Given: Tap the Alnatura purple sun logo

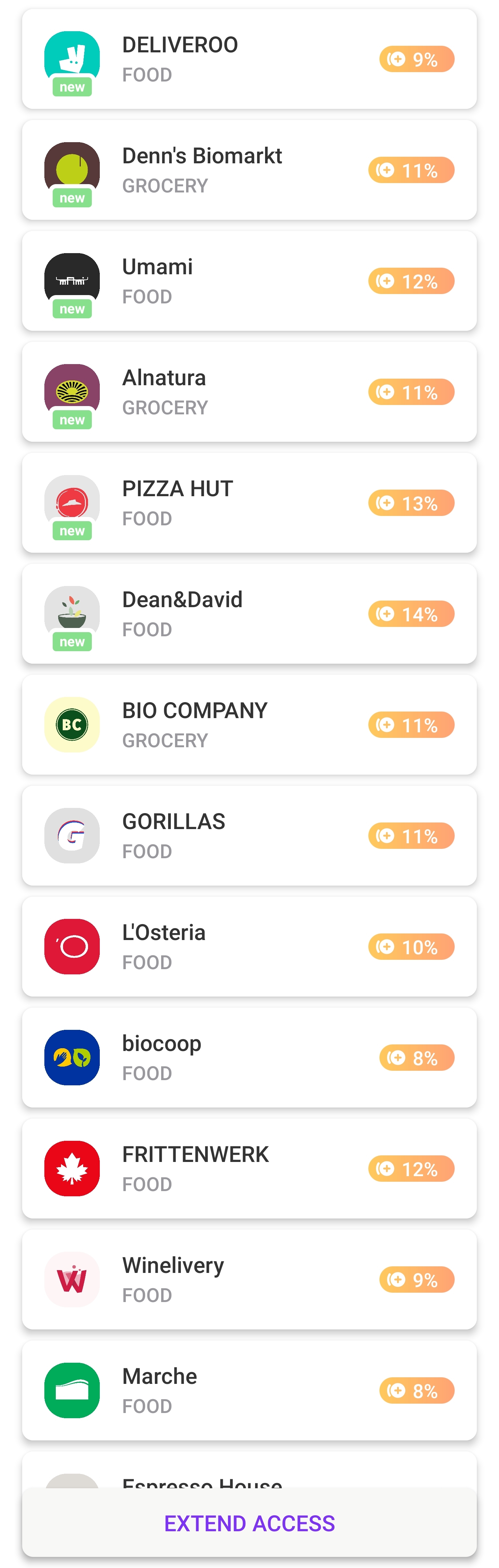Looking at the screenshot, I should coord(72,391).
